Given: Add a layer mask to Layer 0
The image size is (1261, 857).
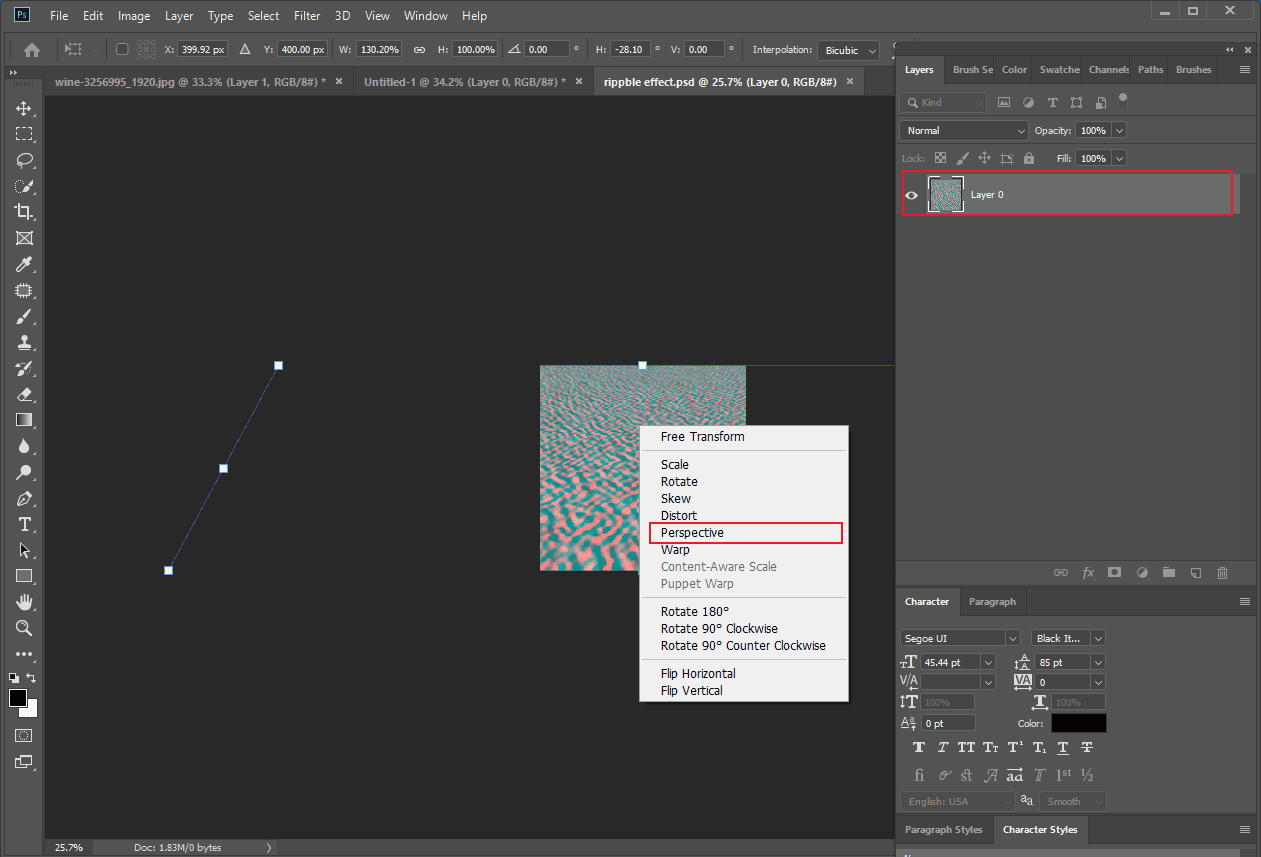Looking at the screenshot, I should [x=1114, y=572].
